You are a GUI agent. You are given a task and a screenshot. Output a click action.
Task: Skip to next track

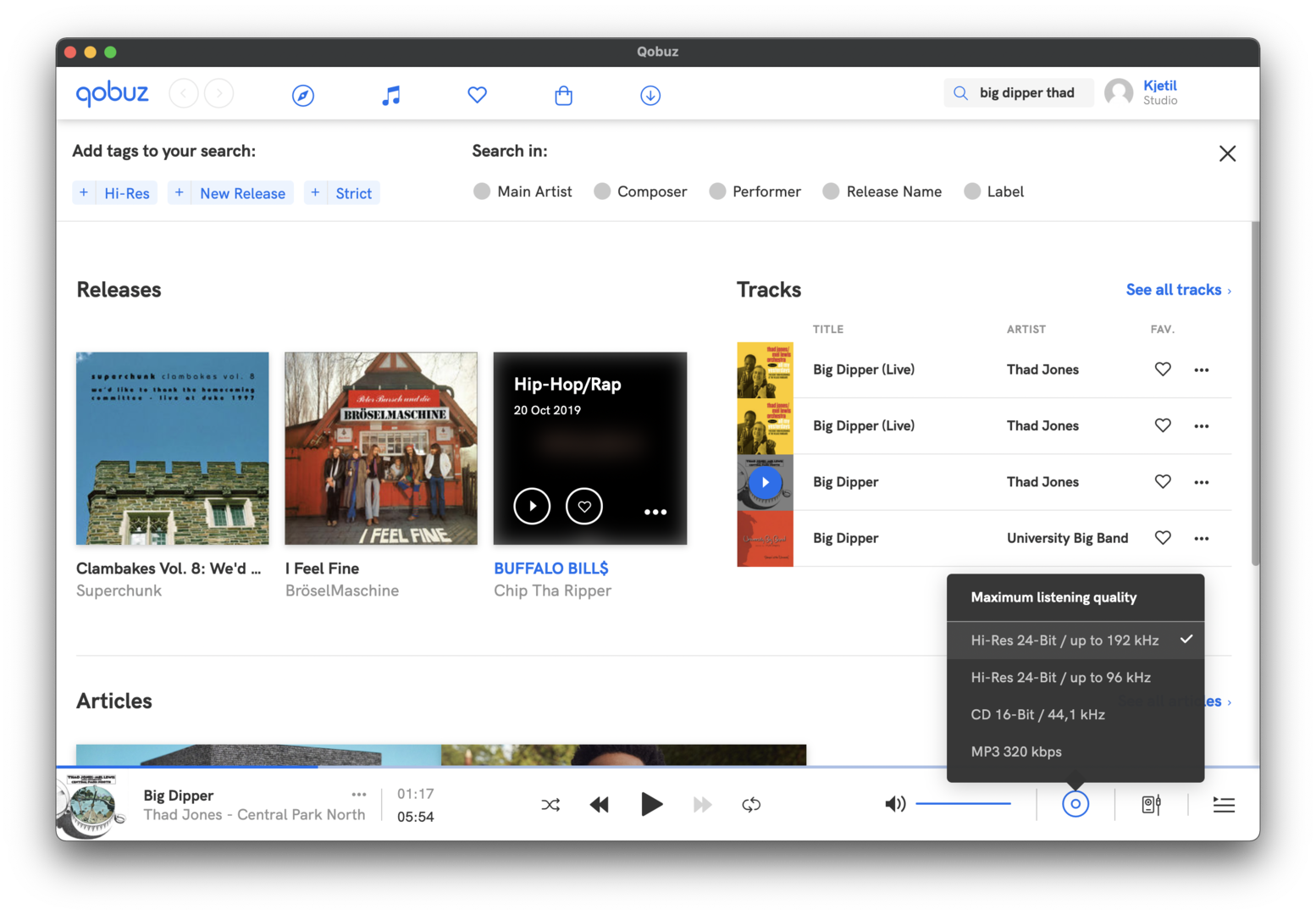(702, 805)
